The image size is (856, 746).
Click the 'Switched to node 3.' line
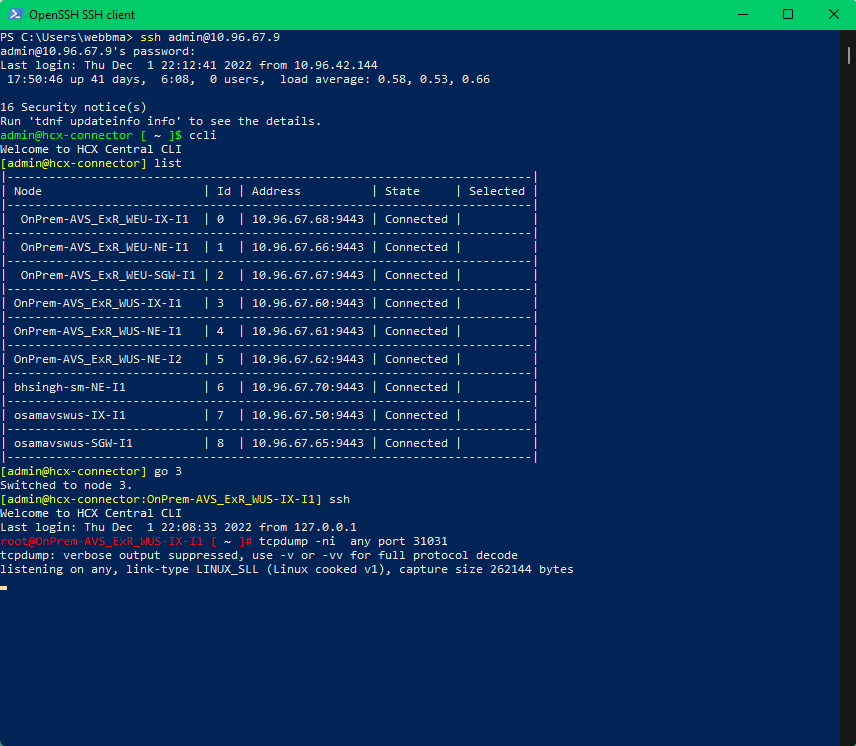click(x=66, y=485)
